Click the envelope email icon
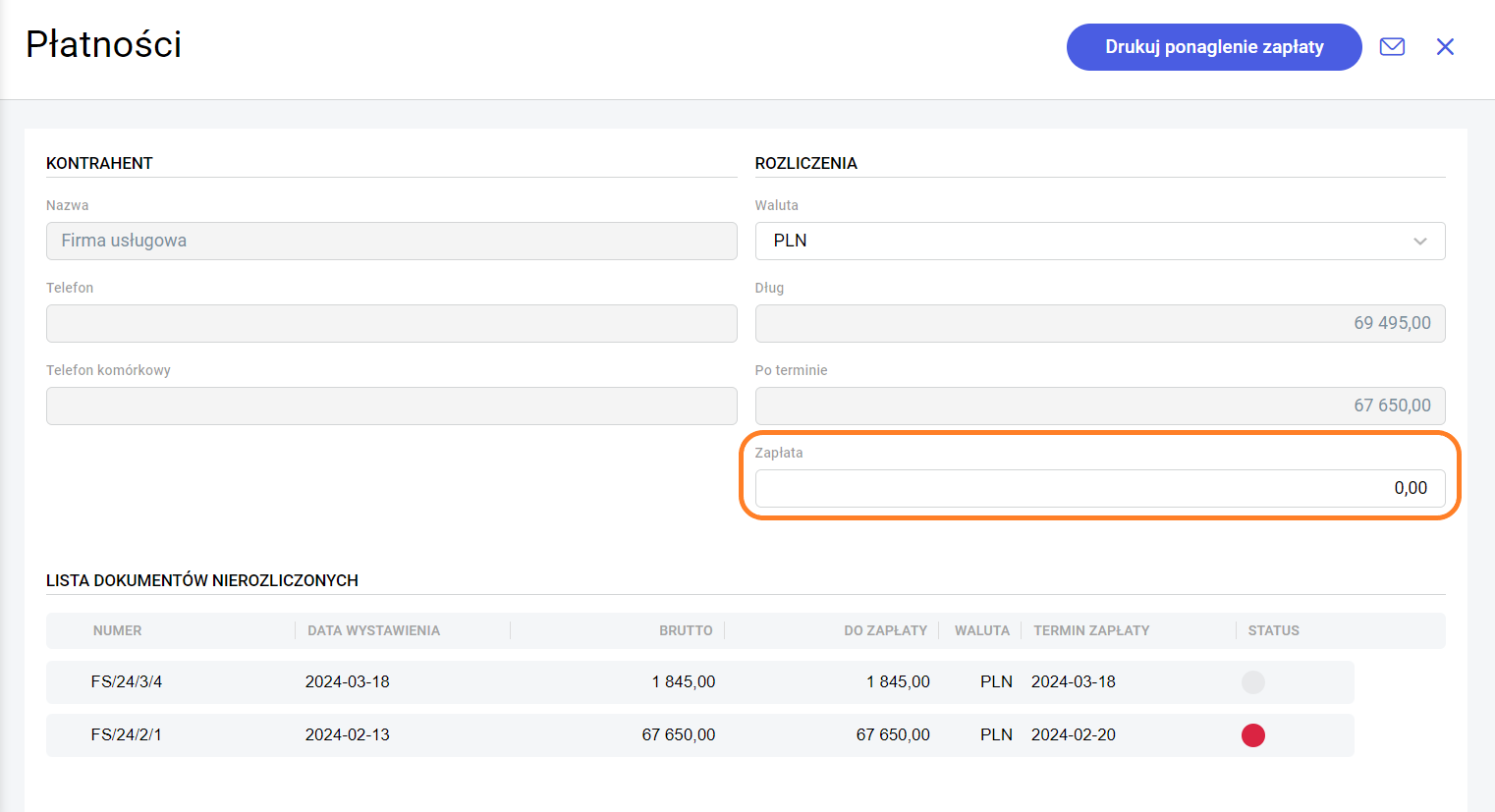Screen dimensions: 1495x812 click(x=1392, y=47)
